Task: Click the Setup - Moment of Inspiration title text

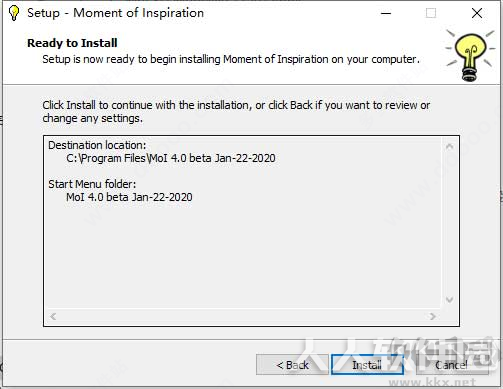Action: (115, 13)
